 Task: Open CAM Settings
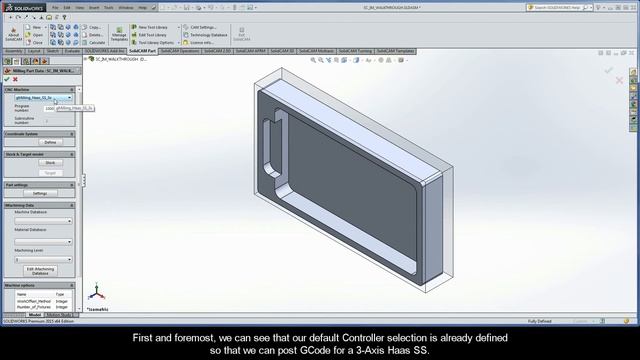point(200,27)
